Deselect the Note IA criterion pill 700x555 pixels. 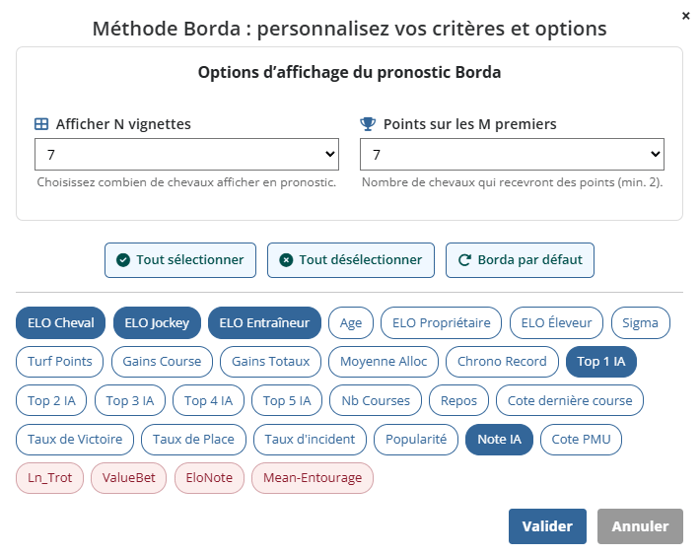click(x=499, y=439)
